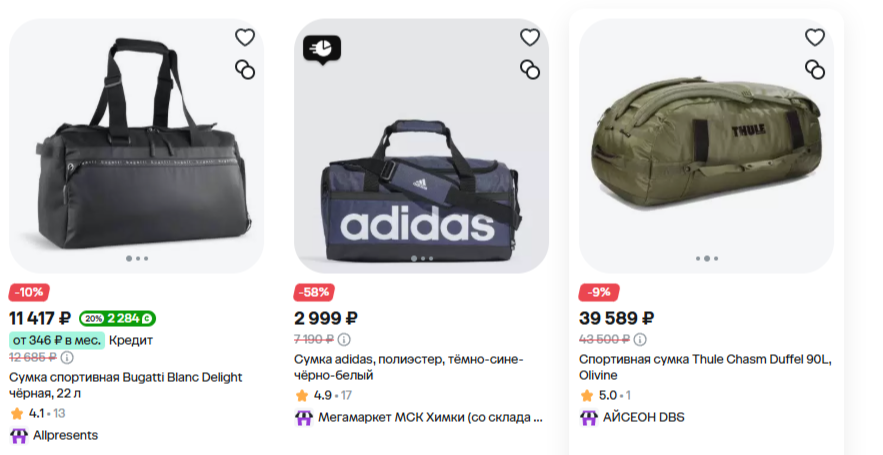Open price info icon next to 12 685 ₽
The width and height of the screenshot is (883, 455).
click(x=67, y=357)
